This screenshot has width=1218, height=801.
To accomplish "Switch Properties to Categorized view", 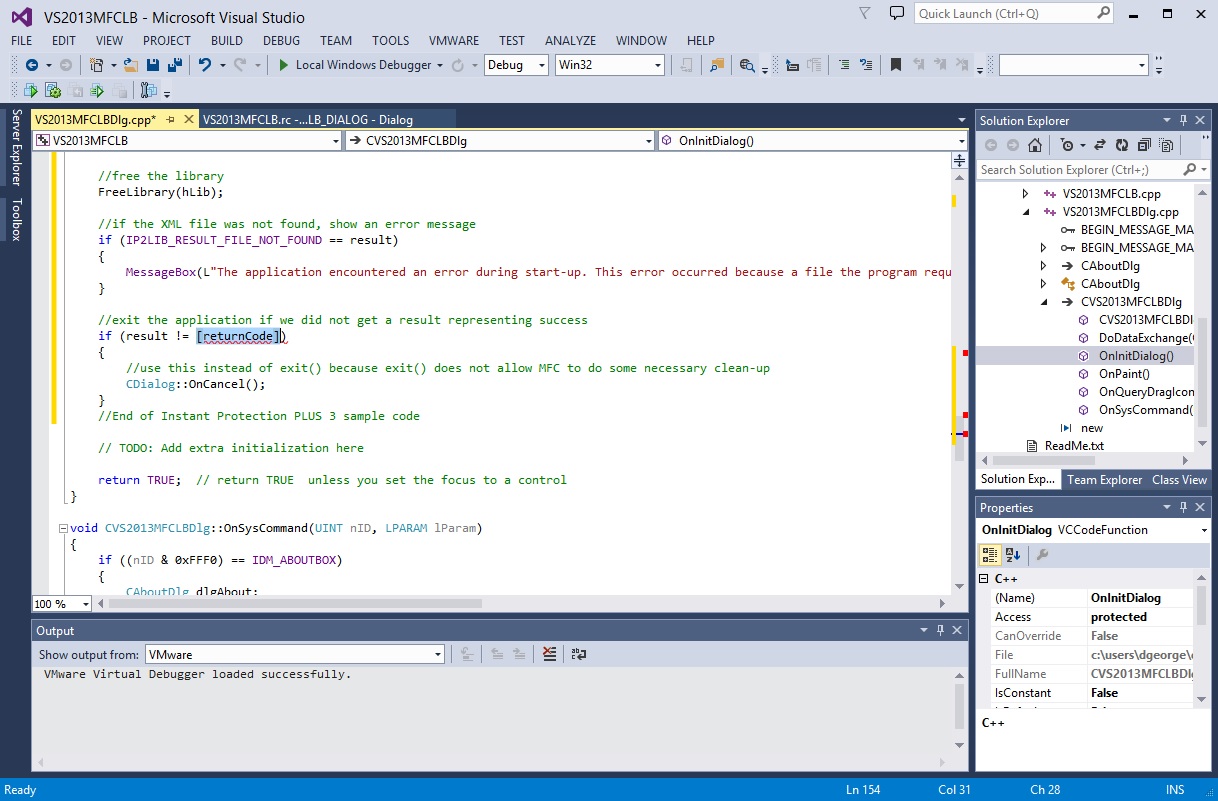I will pos(989,555).
